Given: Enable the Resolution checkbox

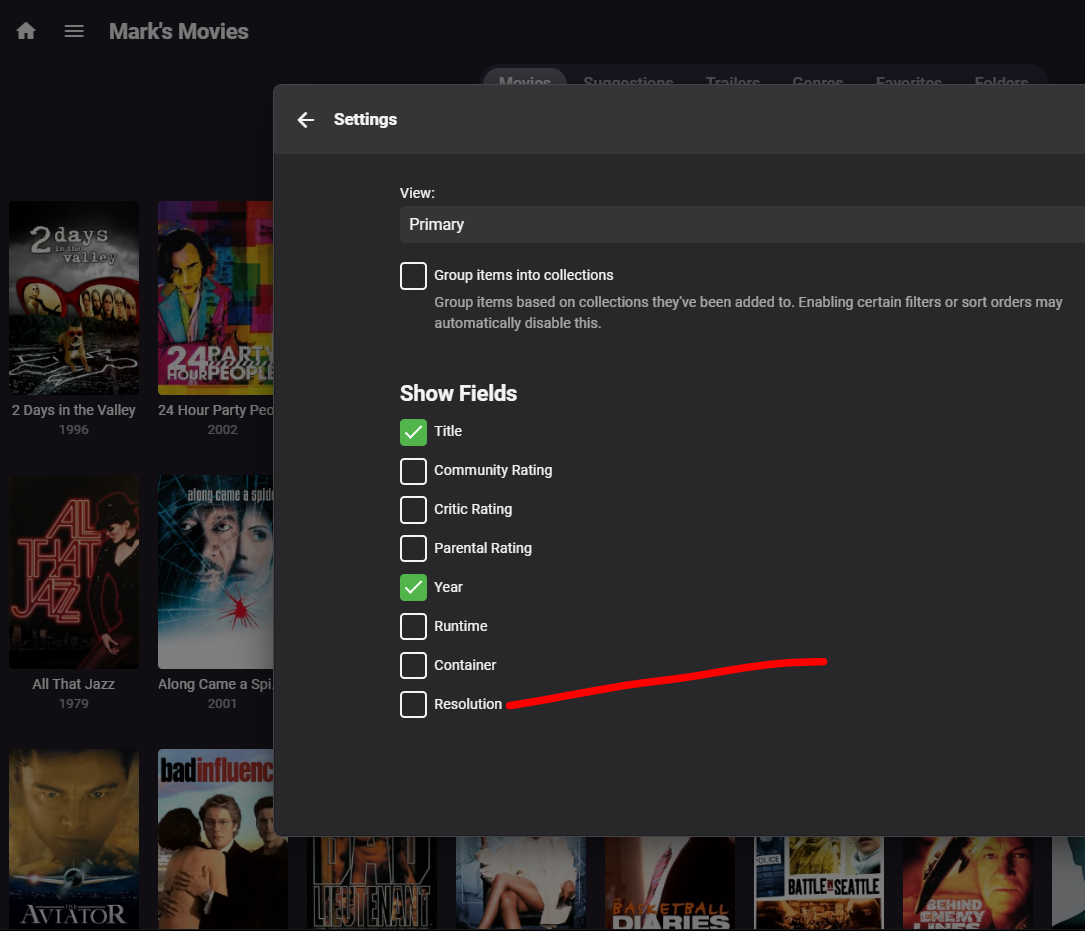Looking at the screenshot, I should [x=413, y=705].
